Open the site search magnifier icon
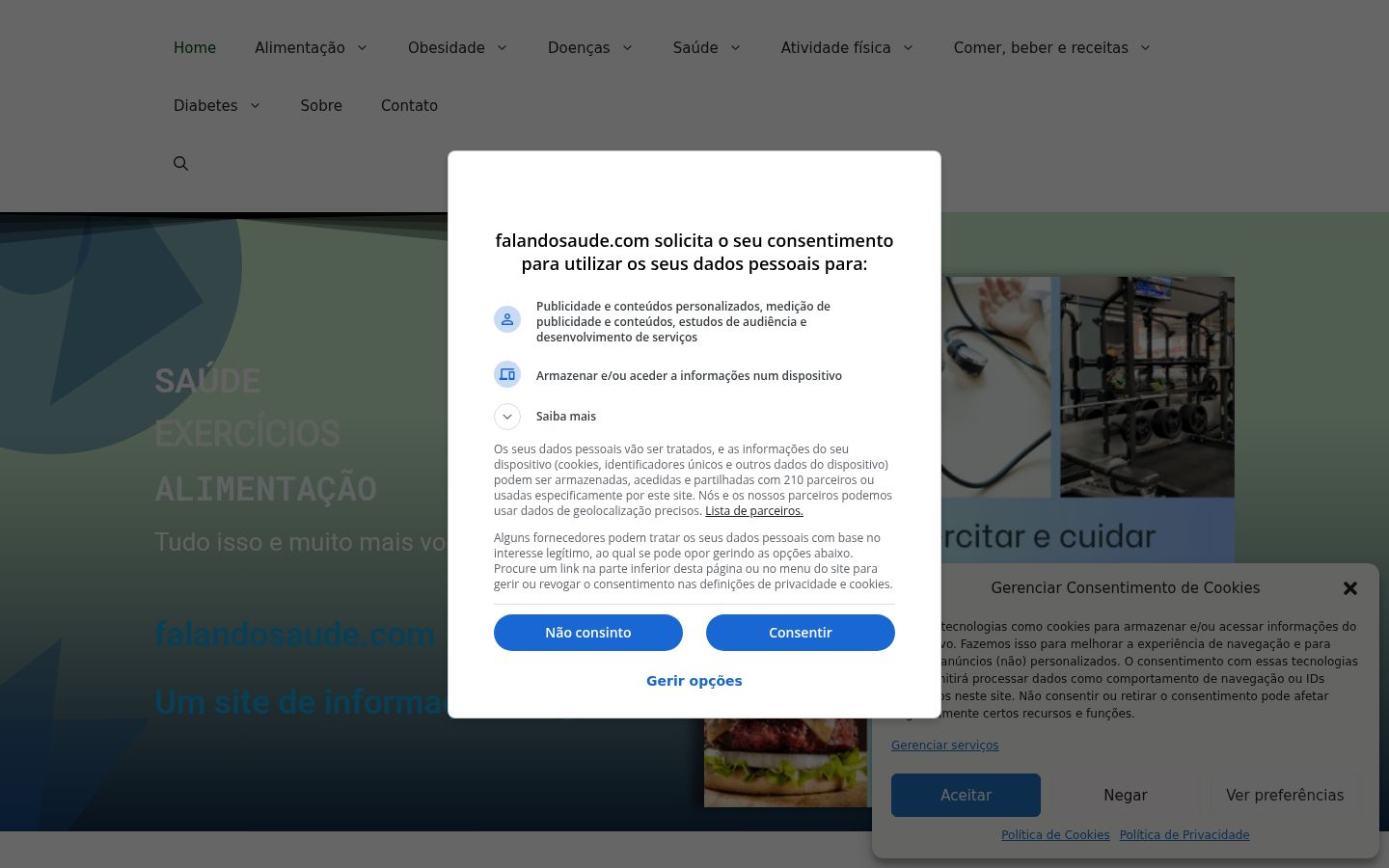 pos(180,163)
